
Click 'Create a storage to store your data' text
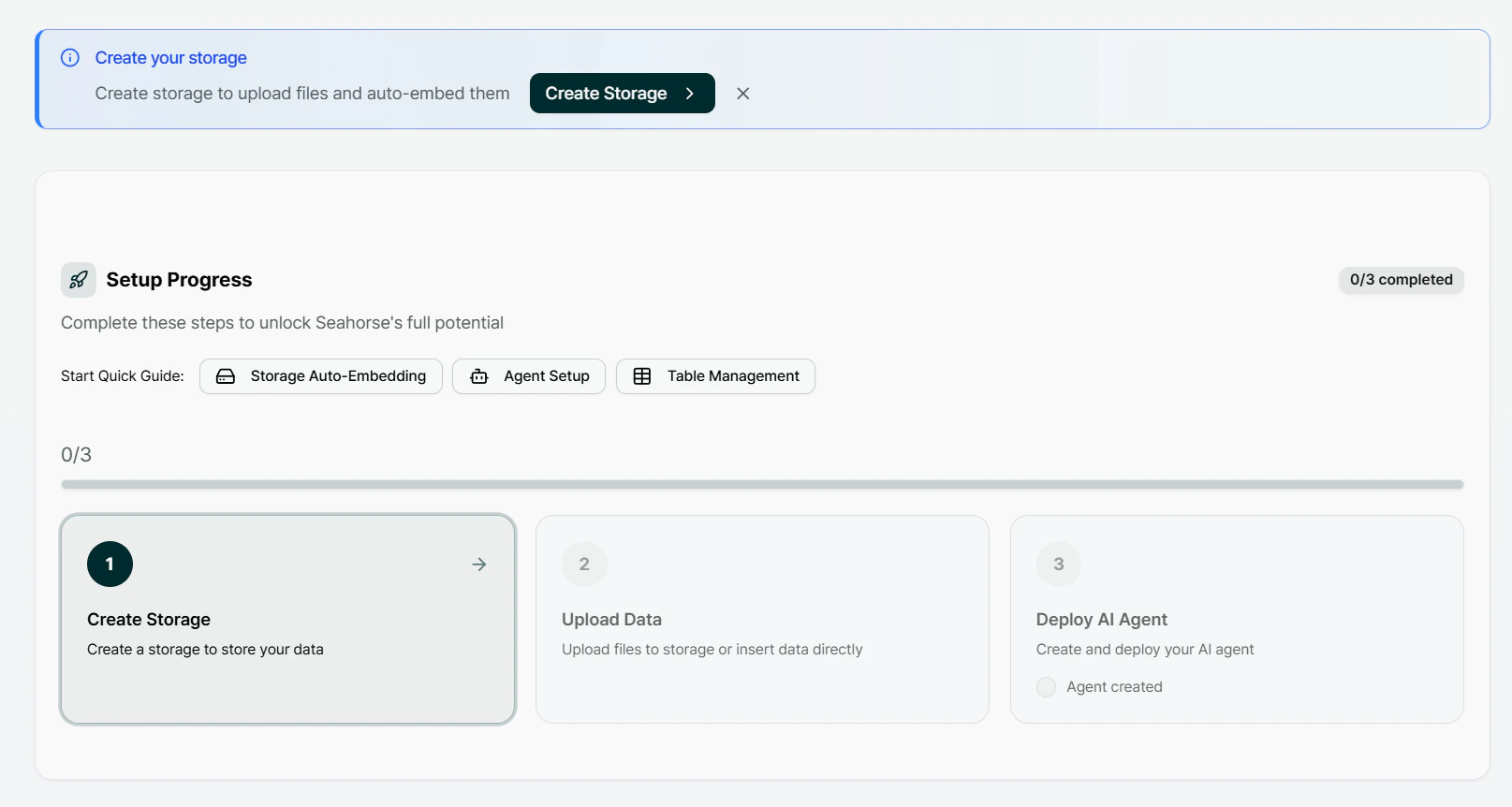205,650
